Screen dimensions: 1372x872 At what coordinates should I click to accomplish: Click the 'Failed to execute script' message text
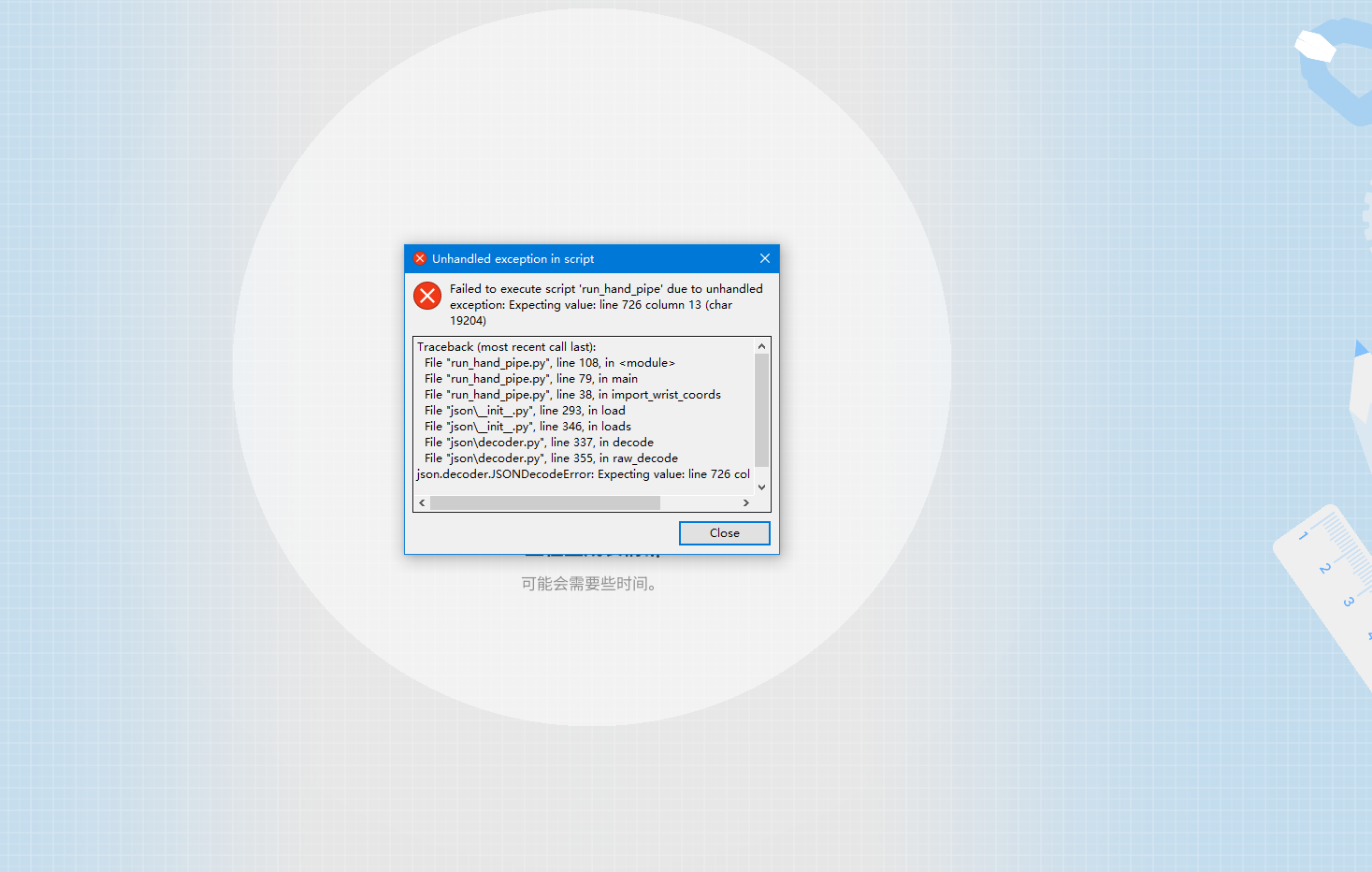pyautogui.click(x=606, y=304)
